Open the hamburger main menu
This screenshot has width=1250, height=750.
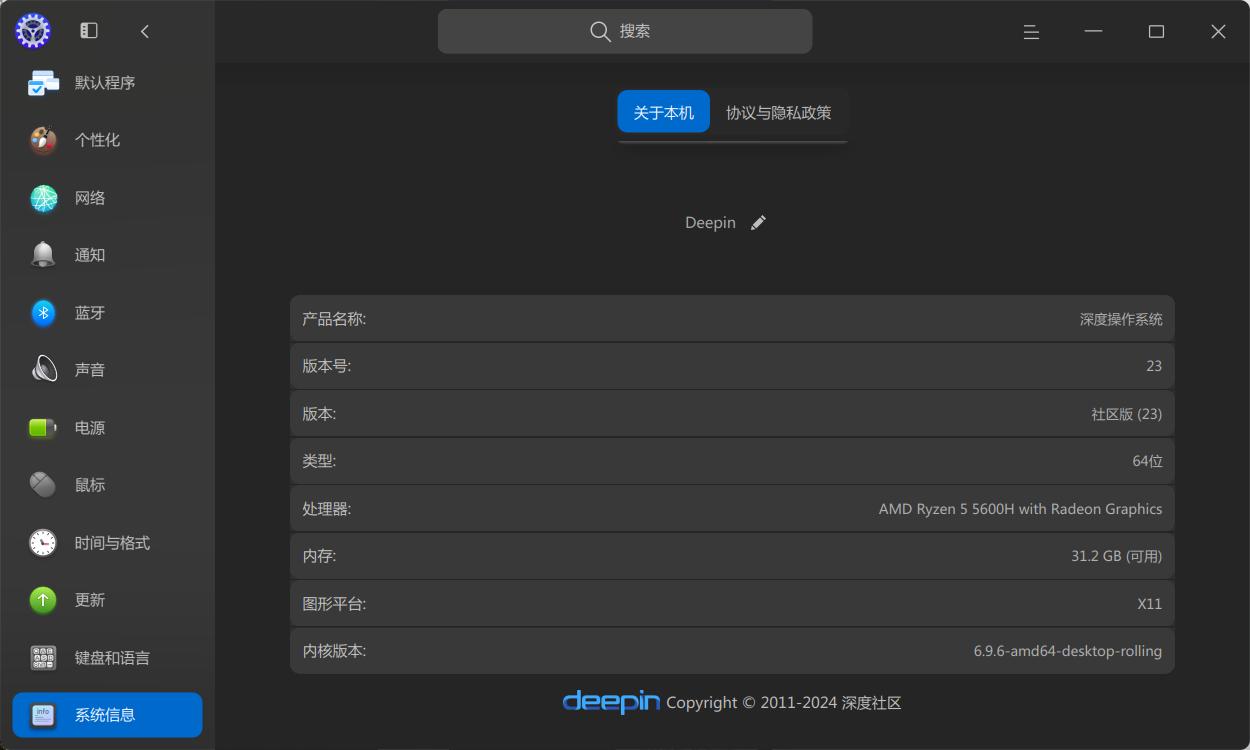tap(1031, 32)
